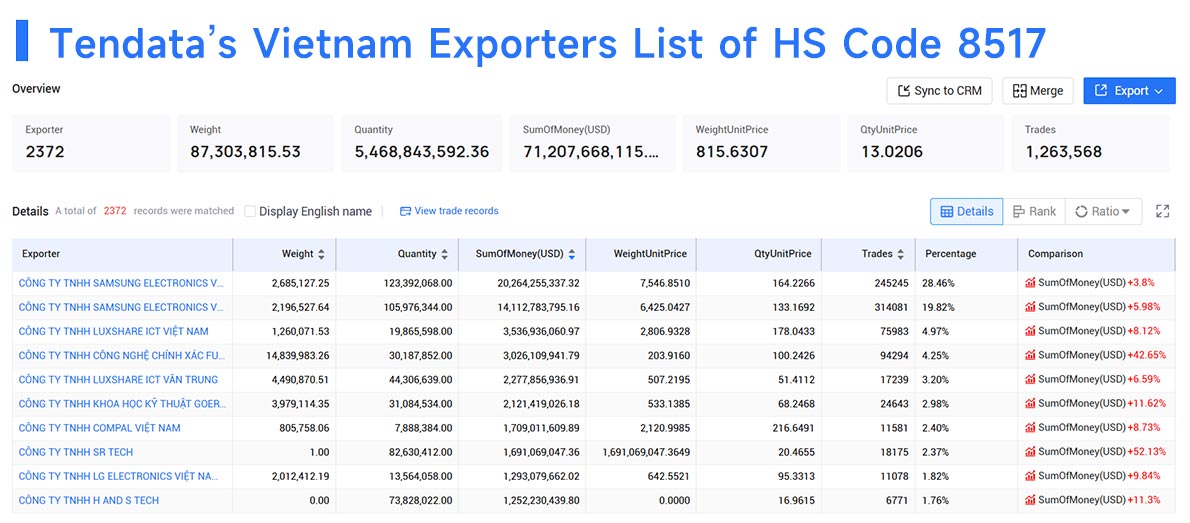Click comparison chart icon for +42.65% row
The width and height of the screenshot is (1190, 523).
[1030, 355]
